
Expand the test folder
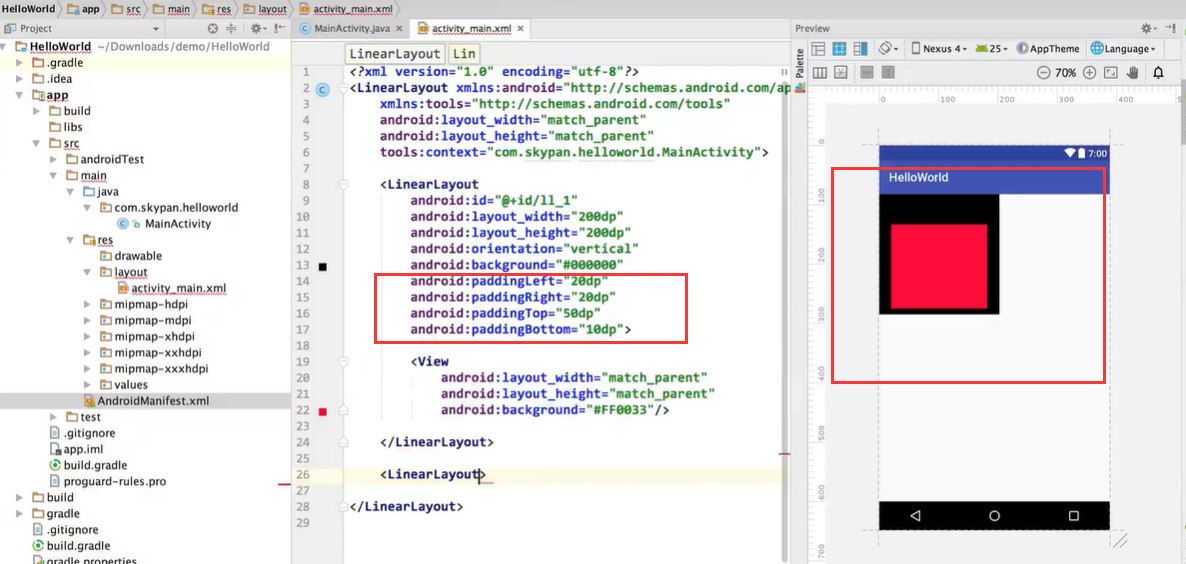(53, 417)
